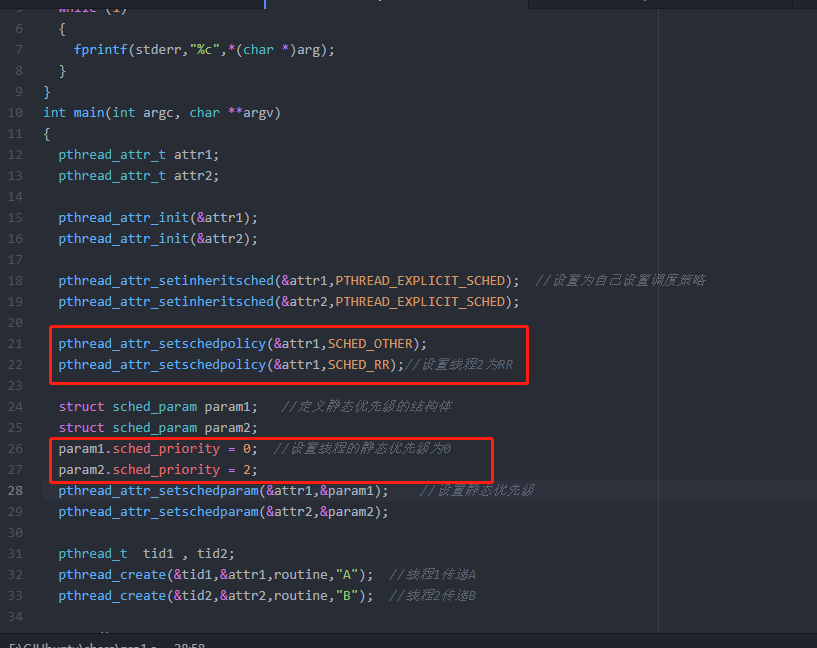The width and height of the screenshot is (817, 648).
Task: Click the tid2 variable declaration
Action: 212,553
